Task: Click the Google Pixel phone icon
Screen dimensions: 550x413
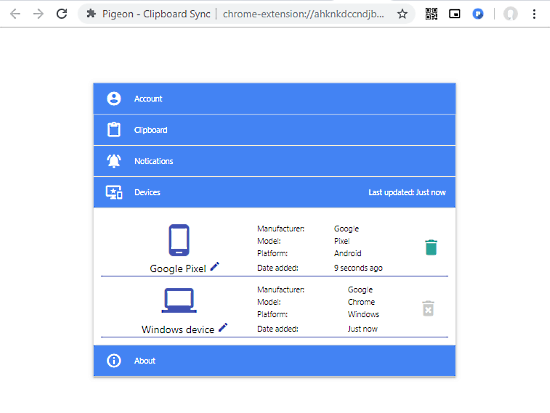Action: point(179,240)
